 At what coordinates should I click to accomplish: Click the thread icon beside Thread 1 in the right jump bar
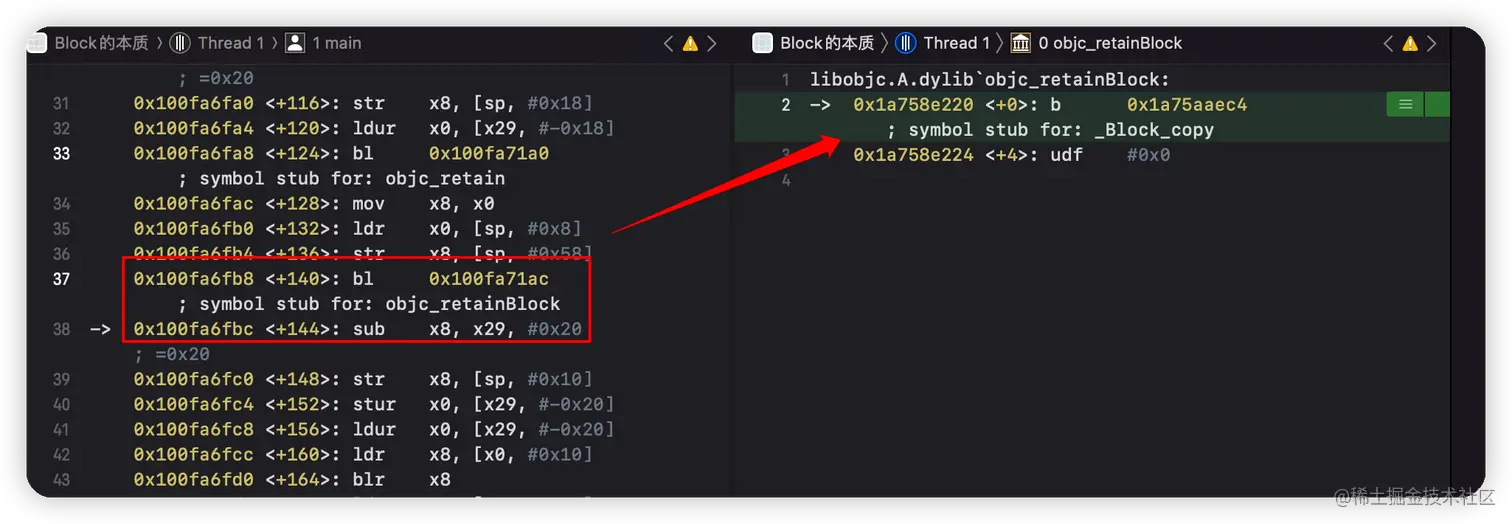click(x=906, y=43)
